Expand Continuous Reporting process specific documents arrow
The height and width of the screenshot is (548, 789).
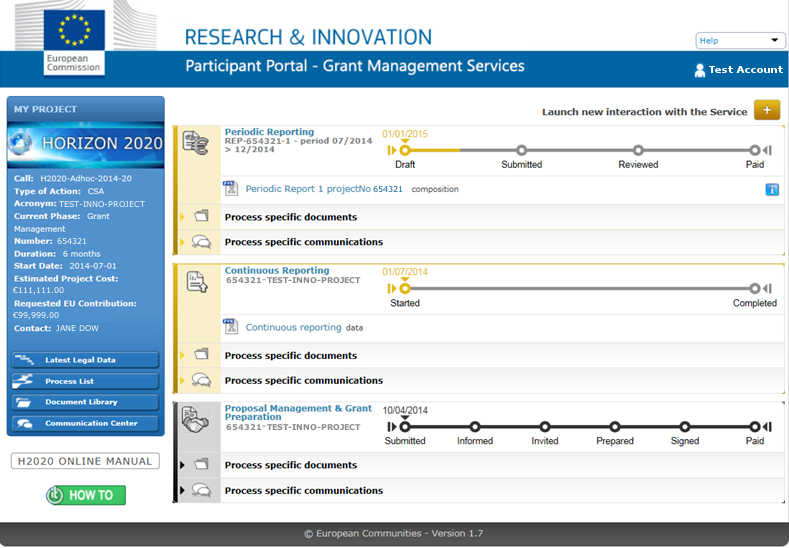182,355
